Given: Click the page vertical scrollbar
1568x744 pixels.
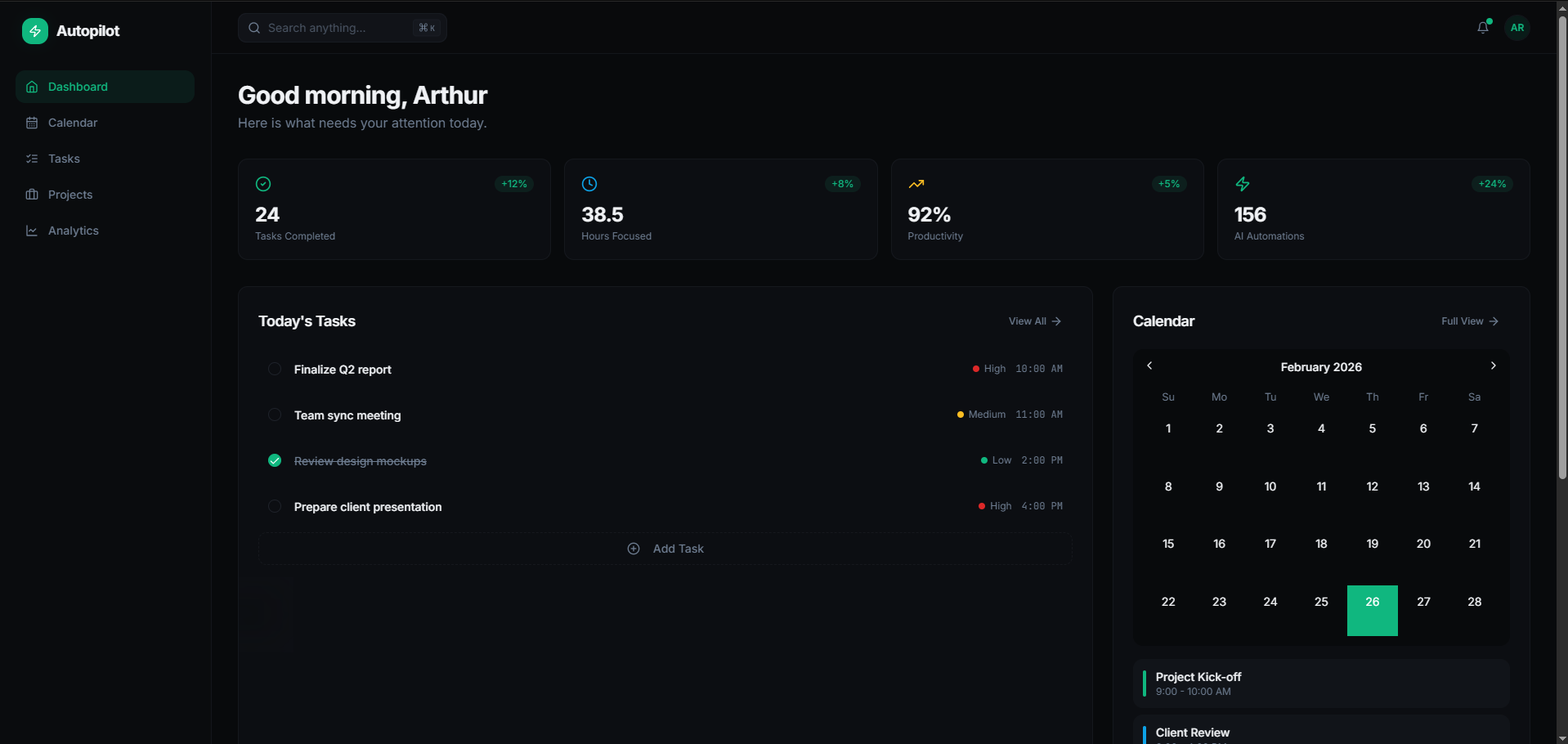Looking at the screenshot, I should click(1562, 245).
